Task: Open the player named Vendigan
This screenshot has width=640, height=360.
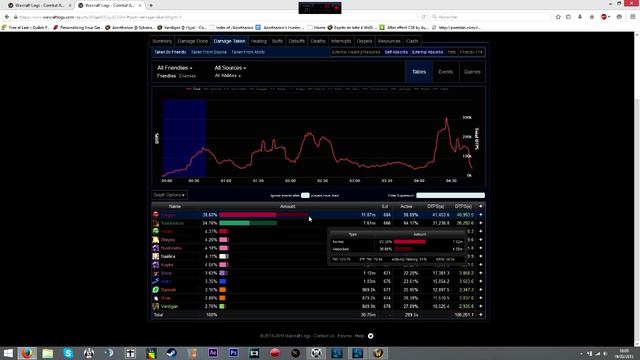Action: [x=169, y=306]
